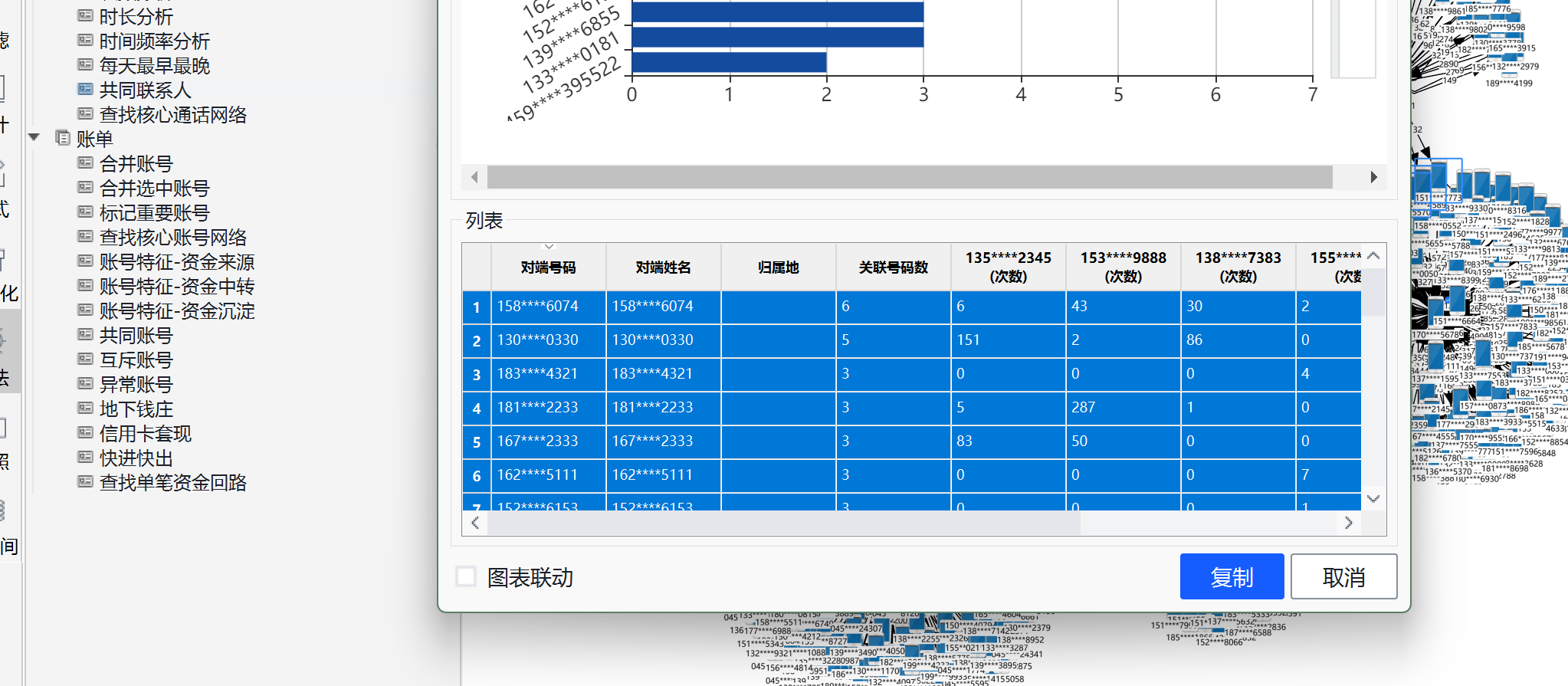Click the 账单 folder icon
The image size is (1568, 686).
click(63, 139)
